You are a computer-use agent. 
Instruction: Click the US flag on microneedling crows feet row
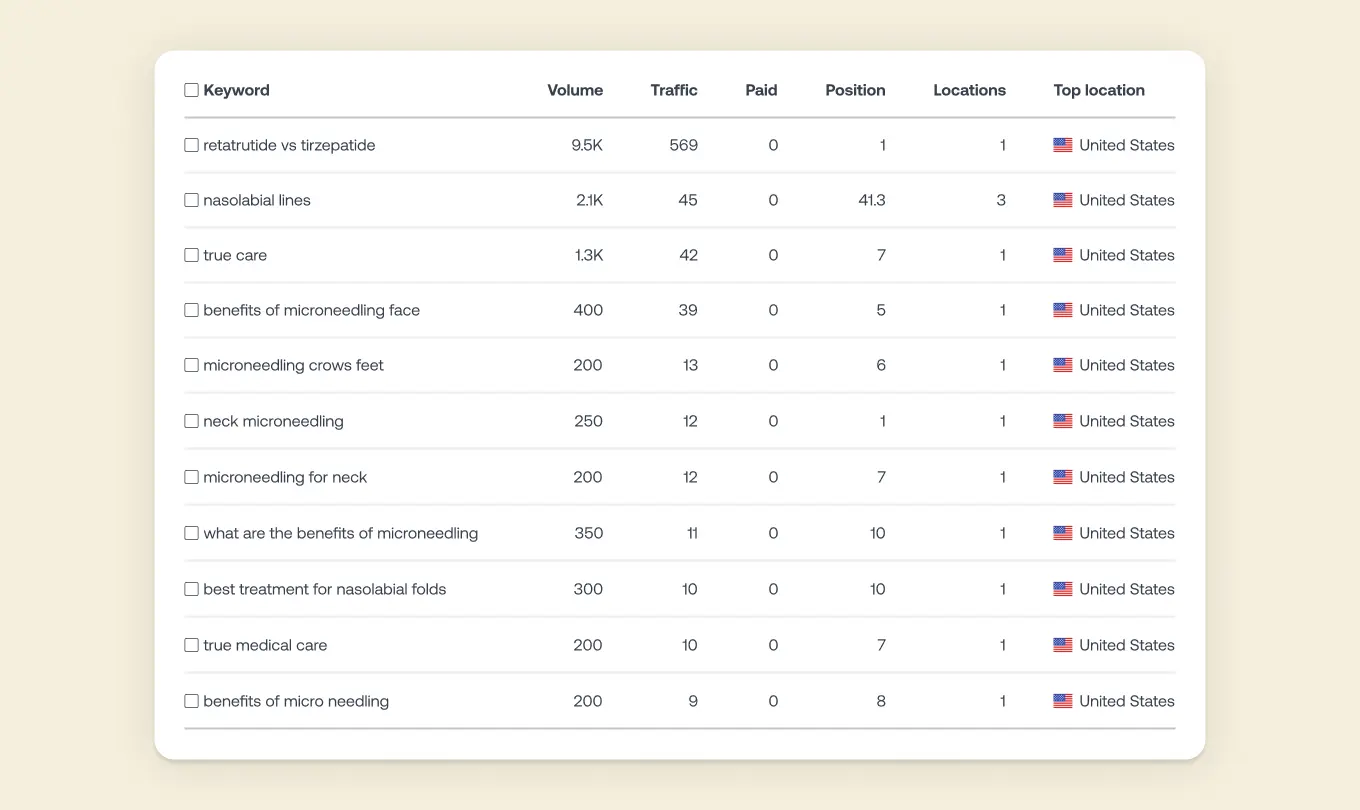(1063, 365)
